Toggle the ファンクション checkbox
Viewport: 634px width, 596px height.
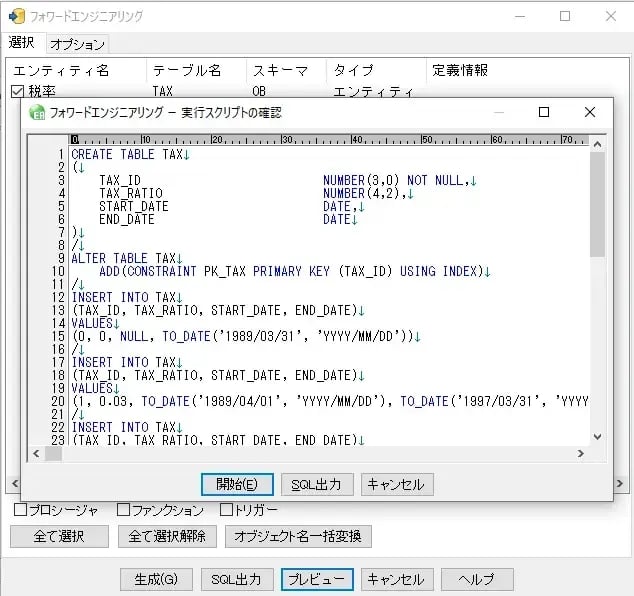tap(124, 510)
